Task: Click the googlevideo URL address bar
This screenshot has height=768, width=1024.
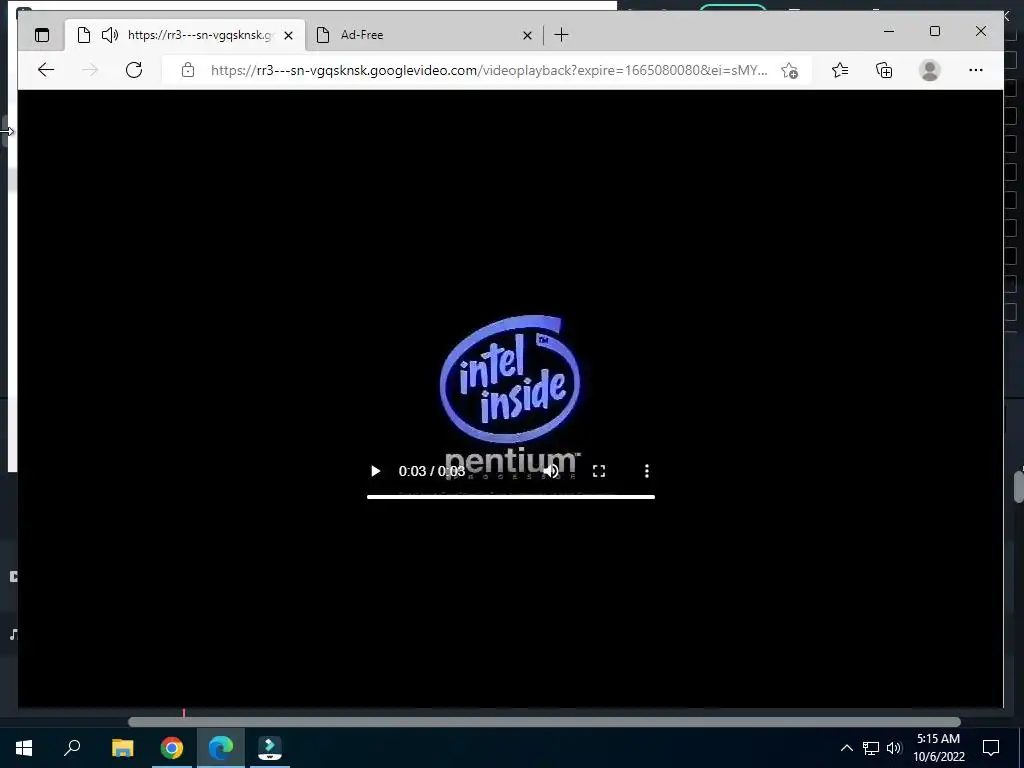Action: (488, 70)
